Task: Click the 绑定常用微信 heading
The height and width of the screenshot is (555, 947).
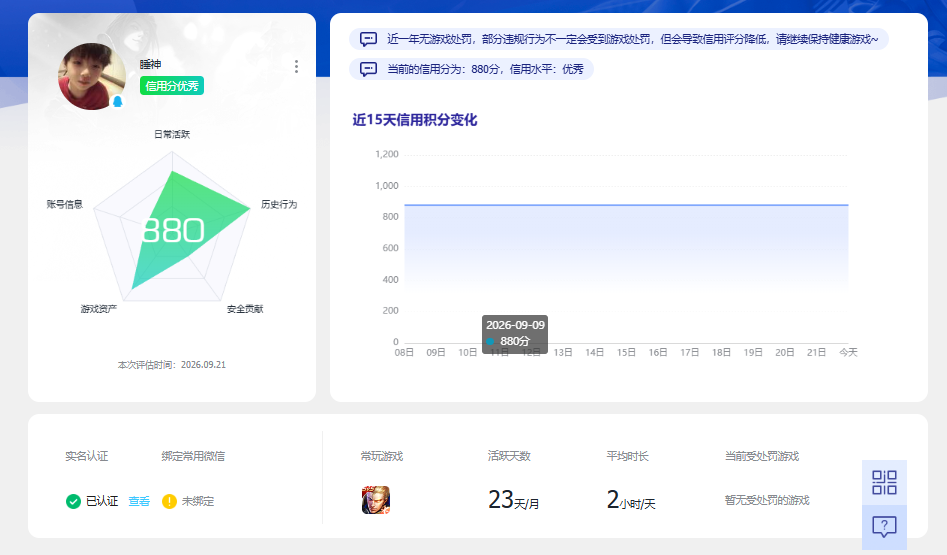Action: [x=193, y=456]
